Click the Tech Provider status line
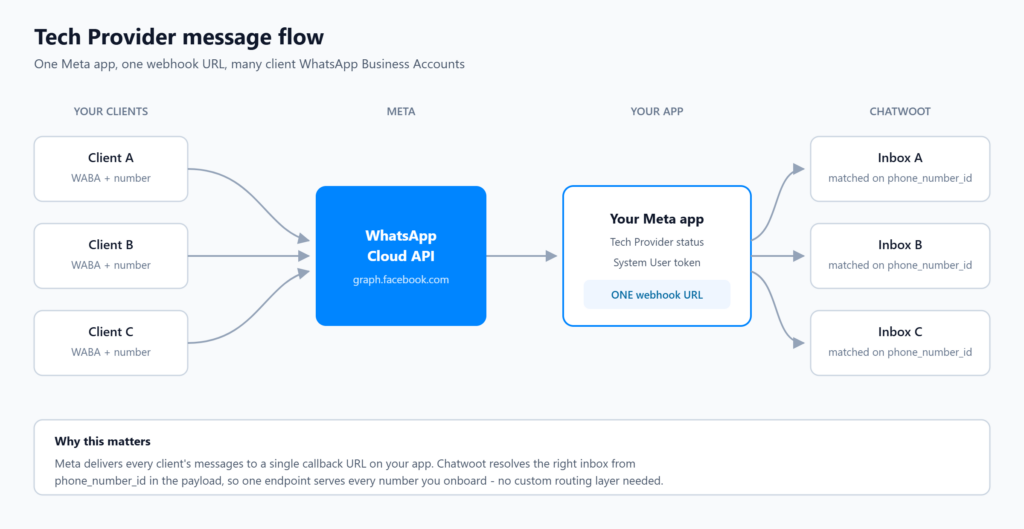Image resolution: width=1024 pixels, height=529 pixels. [657, 242]
